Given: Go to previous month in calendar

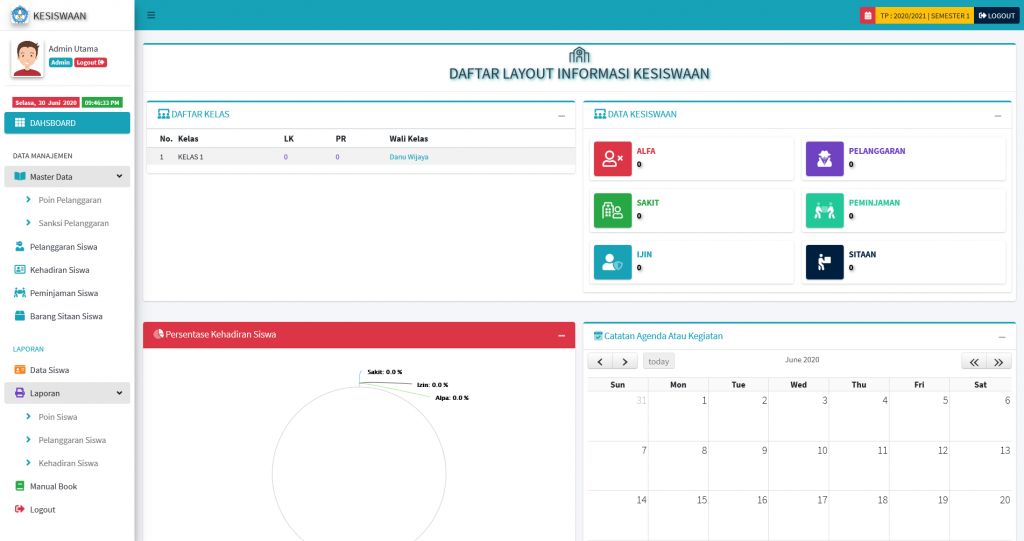Looking at the screenshot, I should (600, 361).
